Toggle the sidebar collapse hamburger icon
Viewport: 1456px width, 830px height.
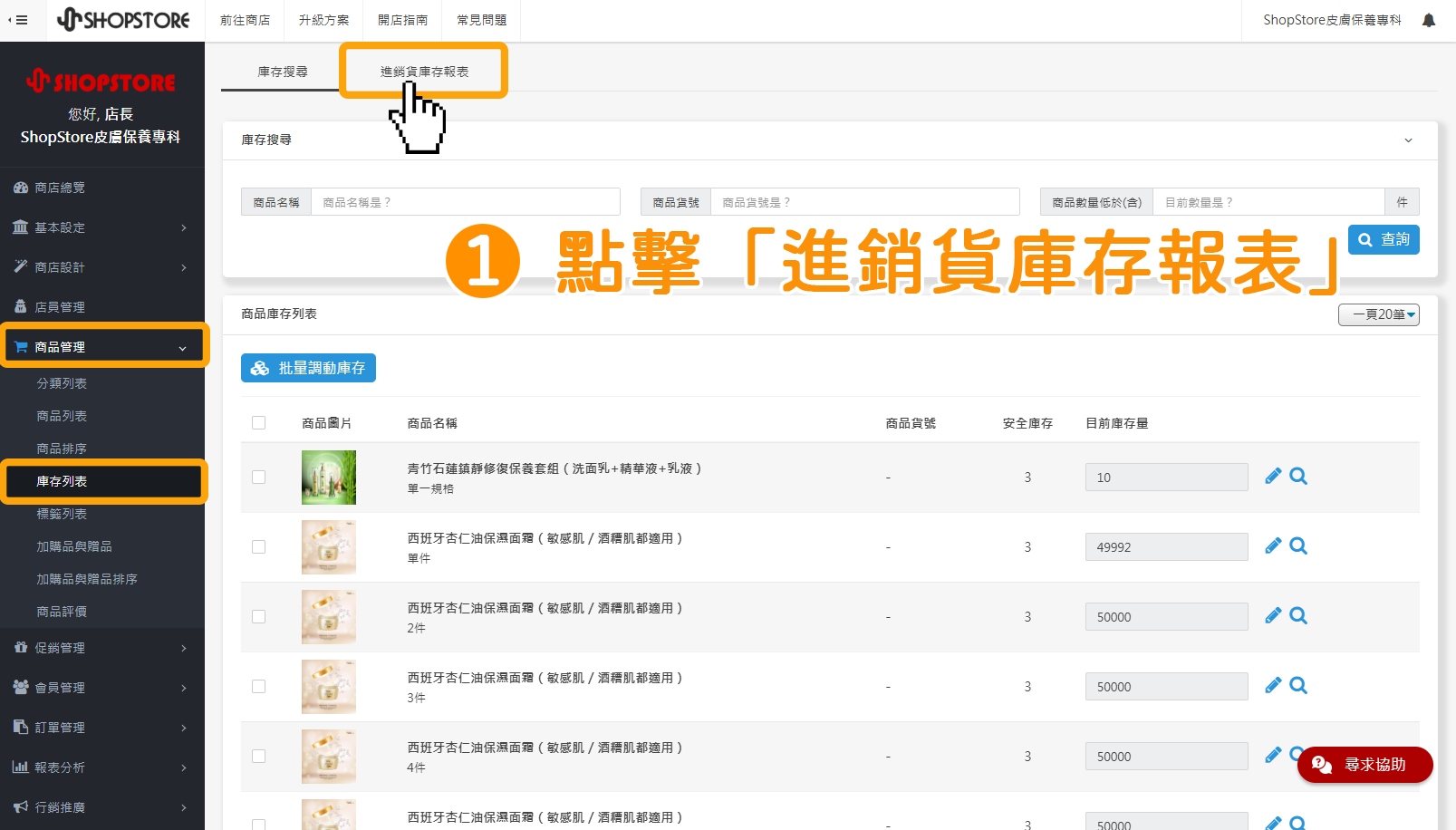click(18, 20)
